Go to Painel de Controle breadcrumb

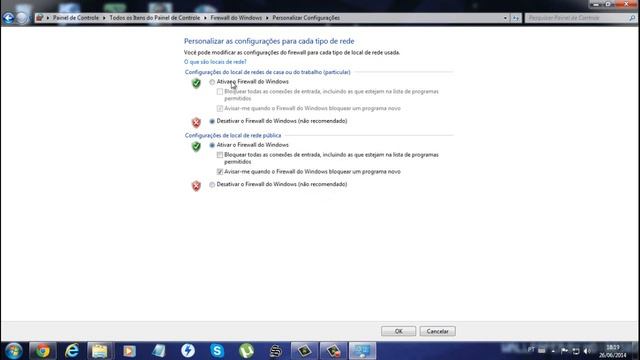tap(76, 18)
